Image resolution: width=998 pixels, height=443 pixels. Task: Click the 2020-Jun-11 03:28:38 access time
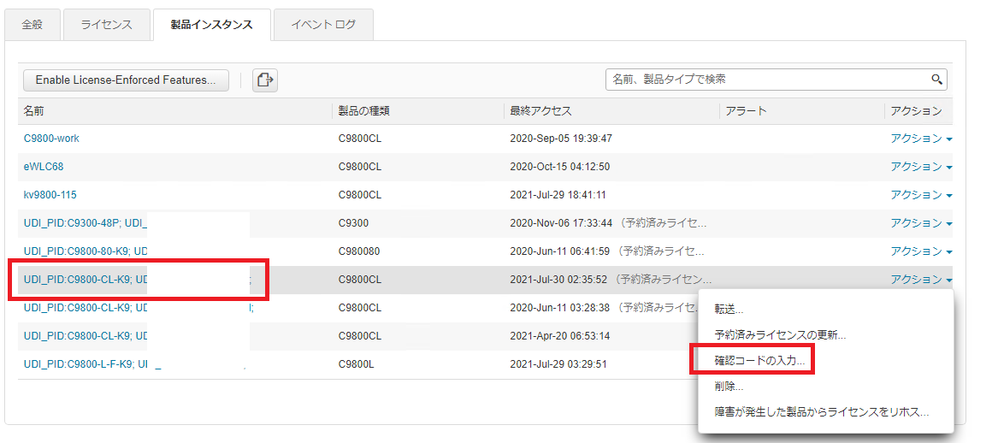[560, 307]
